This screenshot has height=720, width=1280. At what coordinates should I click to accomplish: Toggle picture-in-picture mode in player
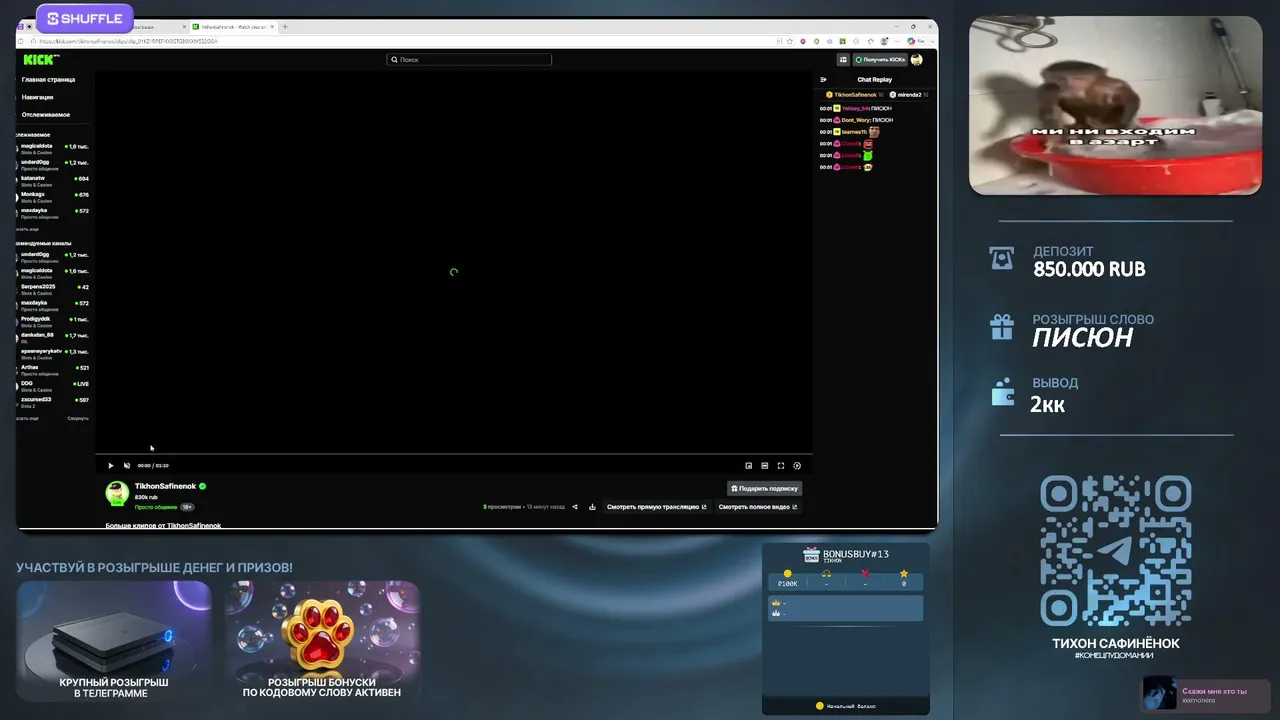(748, 465)
